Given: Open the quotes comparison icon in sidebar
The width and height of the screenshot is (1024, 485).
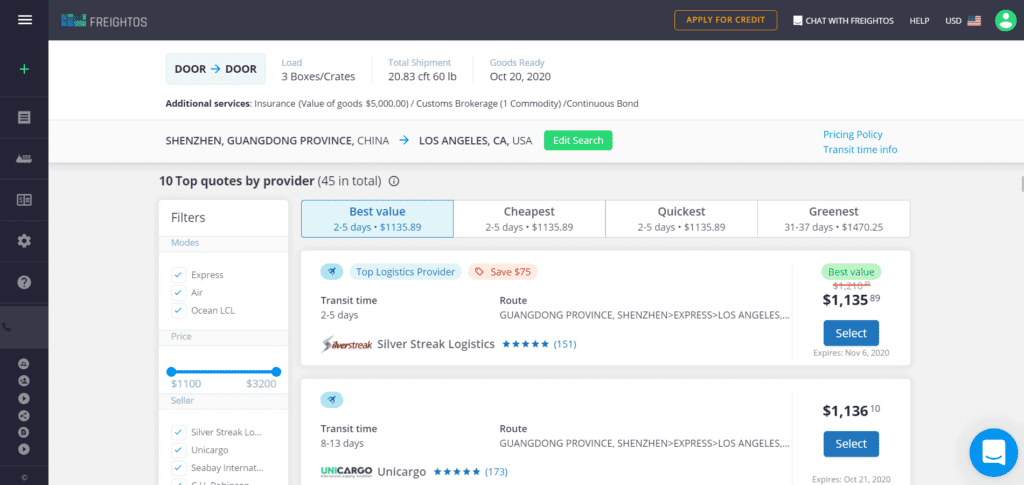Looking at the screenshot, I should point(24,200).
